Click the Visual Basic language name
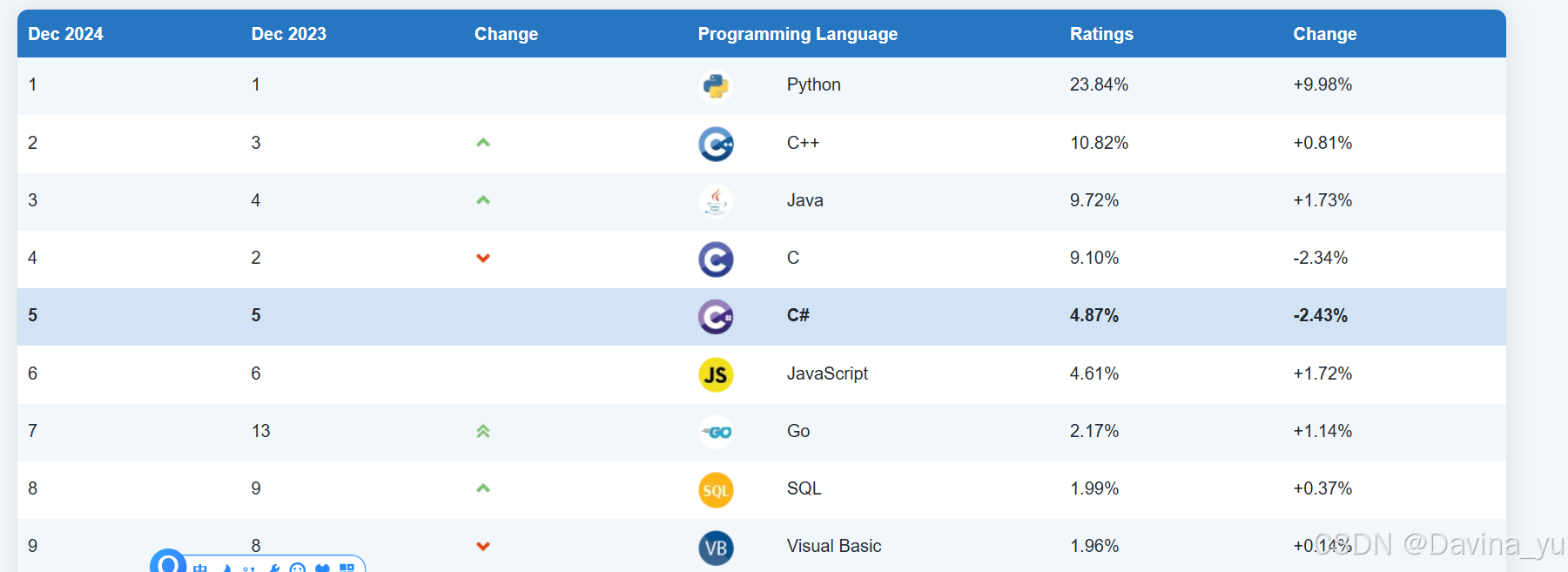 click(834, 546)
